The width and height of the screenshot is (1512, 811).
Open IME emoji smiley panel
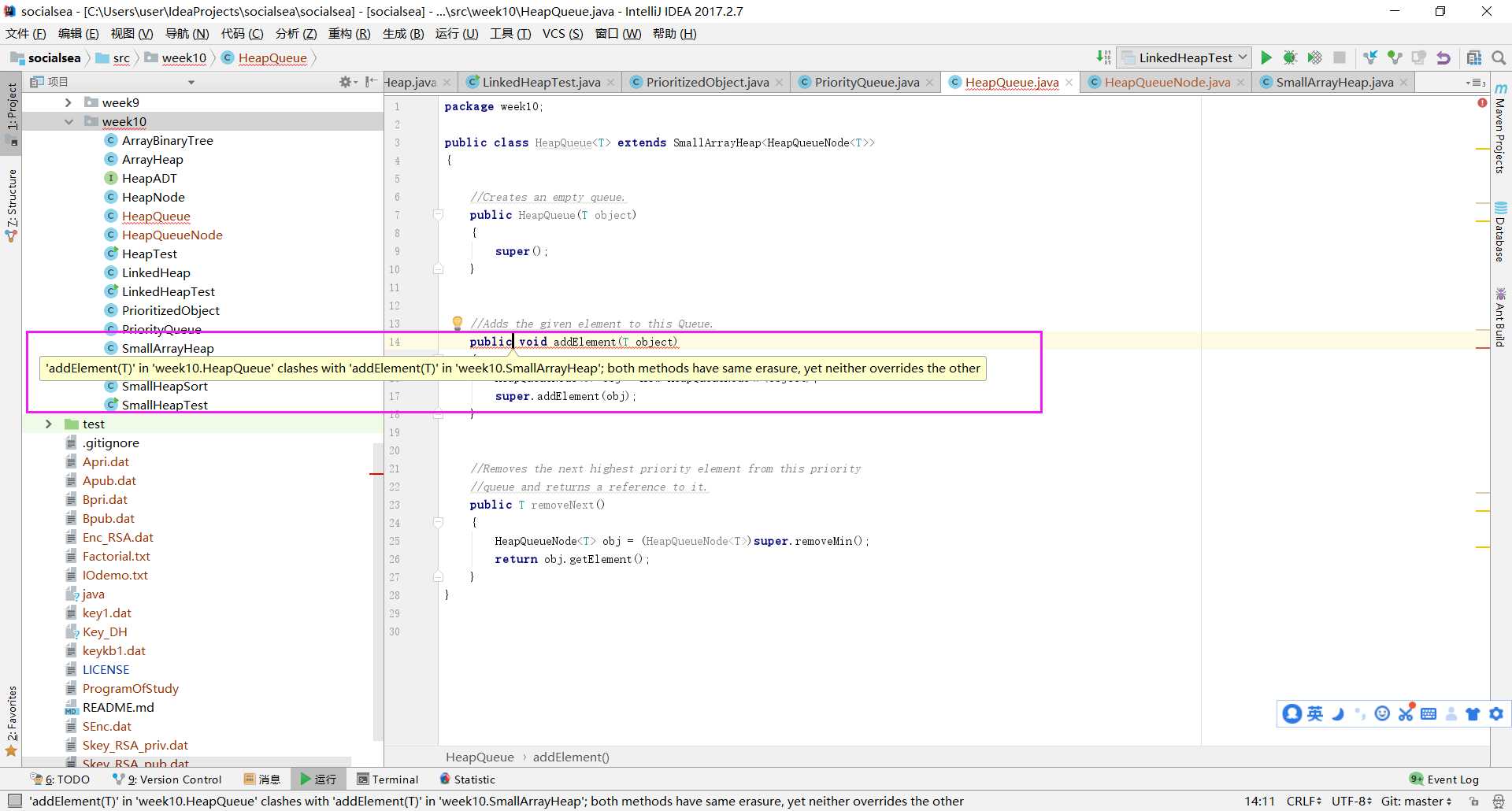(1382, 713)
